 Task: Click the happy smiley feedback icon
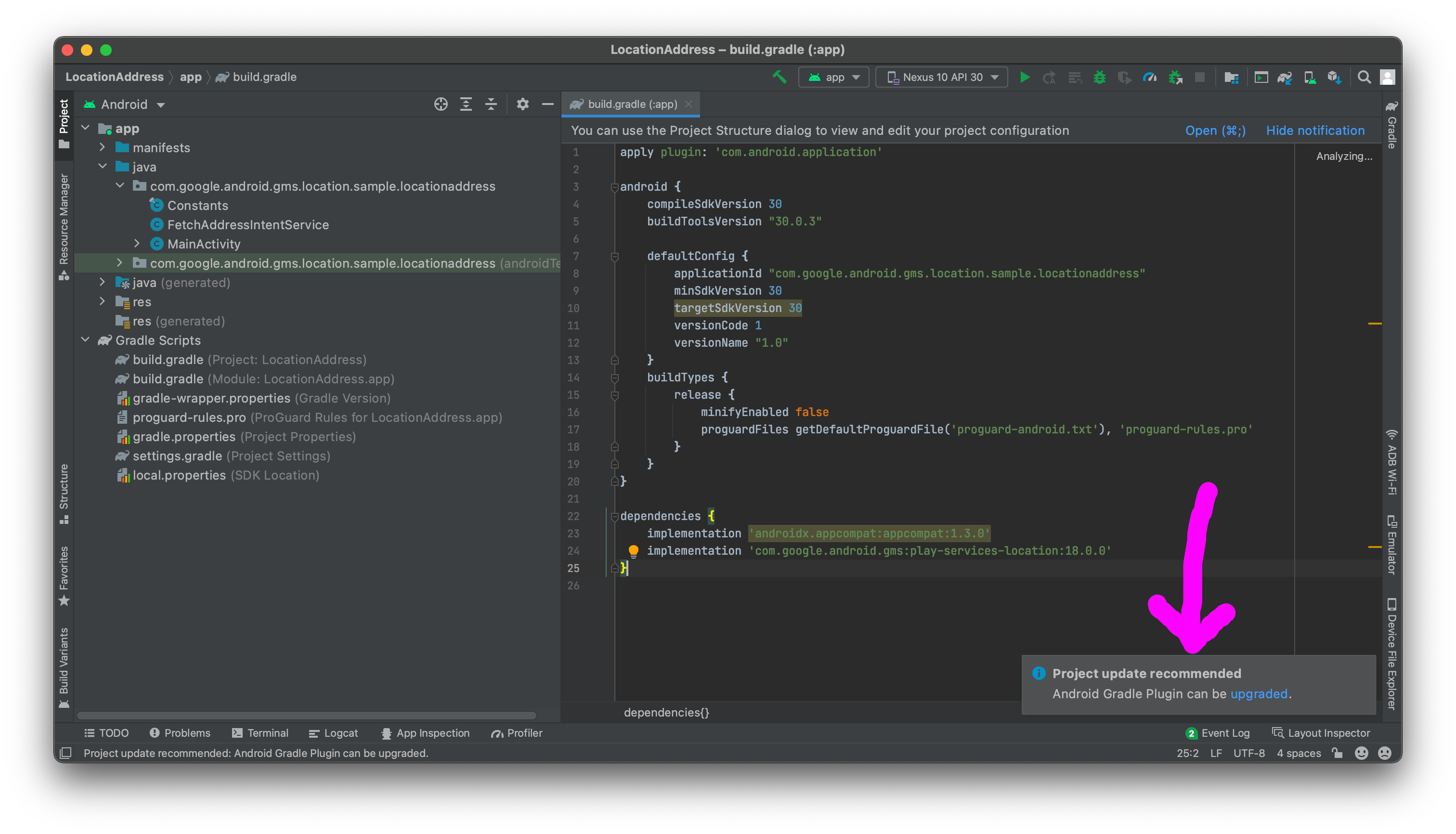(x=1362, y=753)
